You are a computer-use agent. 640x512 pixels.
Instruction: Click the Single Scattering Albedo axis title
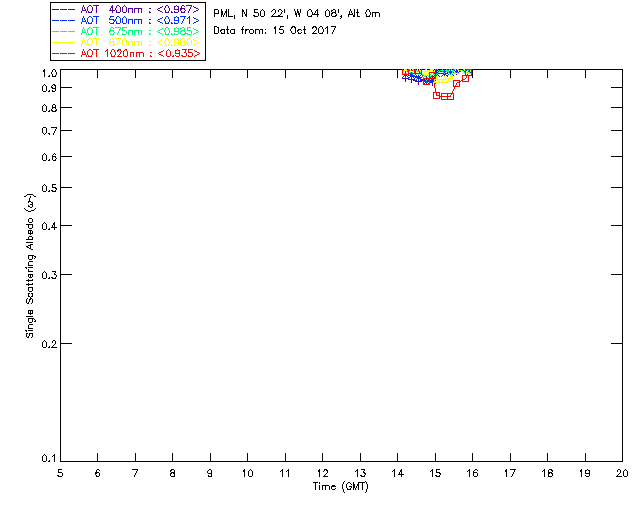click(30, 266)
